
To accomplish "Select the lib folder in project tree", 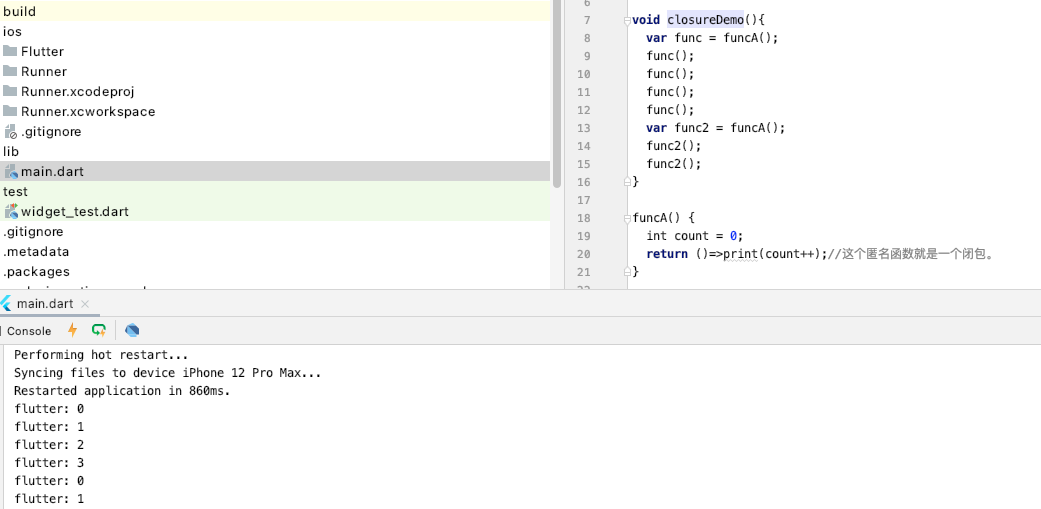I will pyautogui.click(x=275, y=151).
